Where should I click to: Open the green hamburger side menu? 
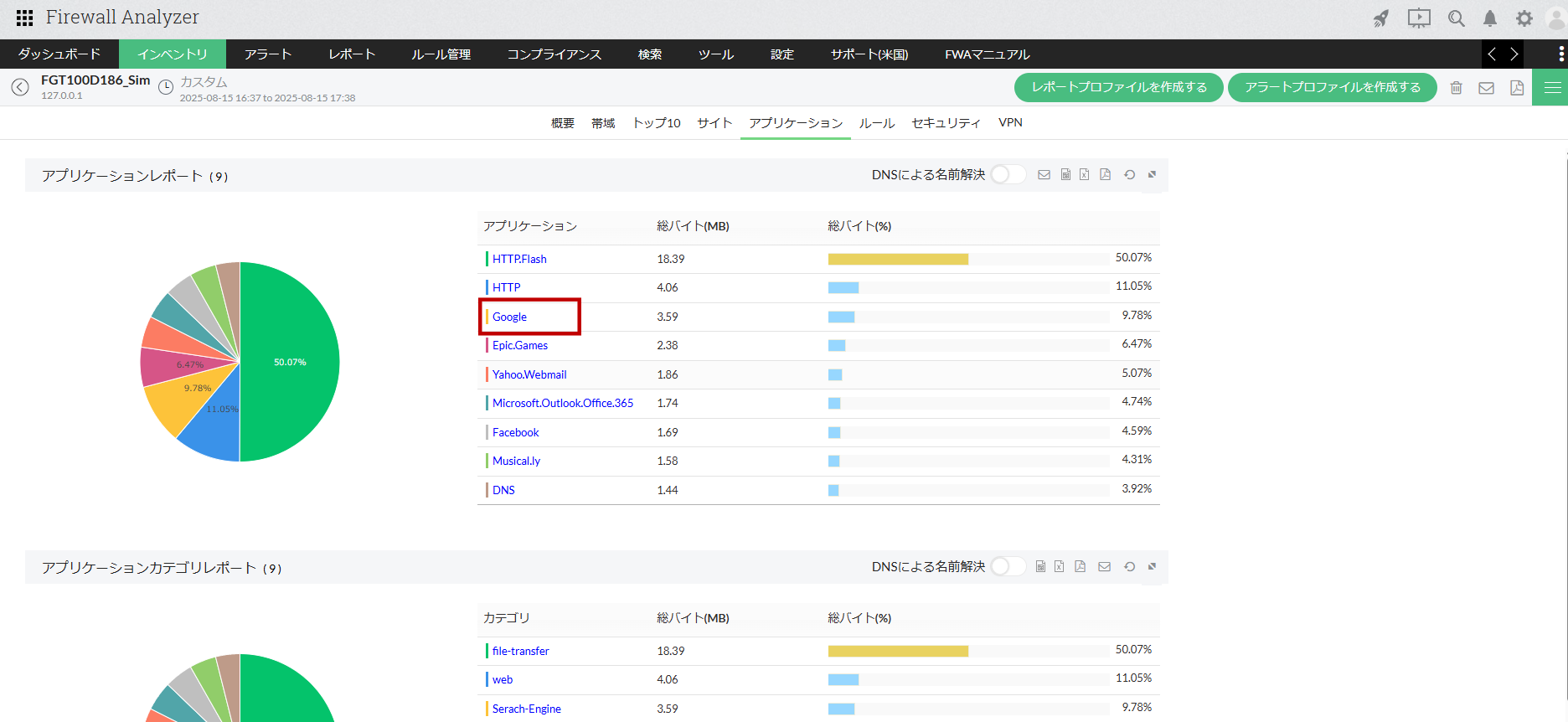(x=1552, y=88)
